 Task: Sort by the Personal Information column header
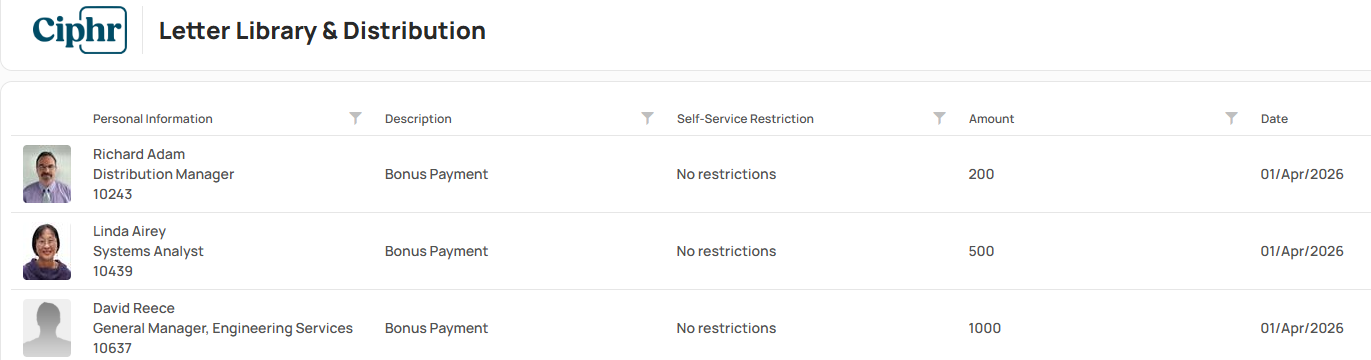[153, 118]
